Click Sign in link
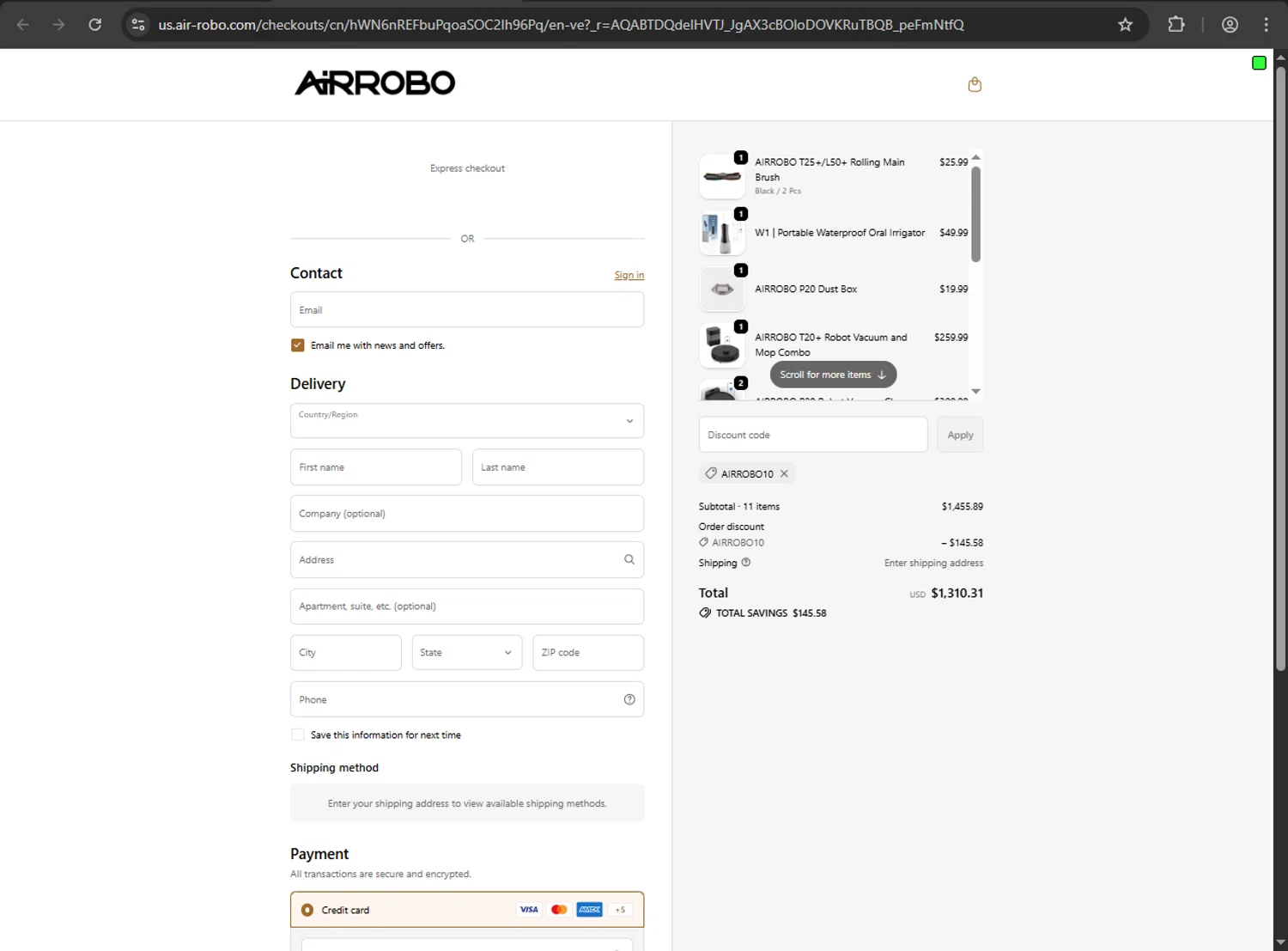1288x951 pixels. (629, 275)
